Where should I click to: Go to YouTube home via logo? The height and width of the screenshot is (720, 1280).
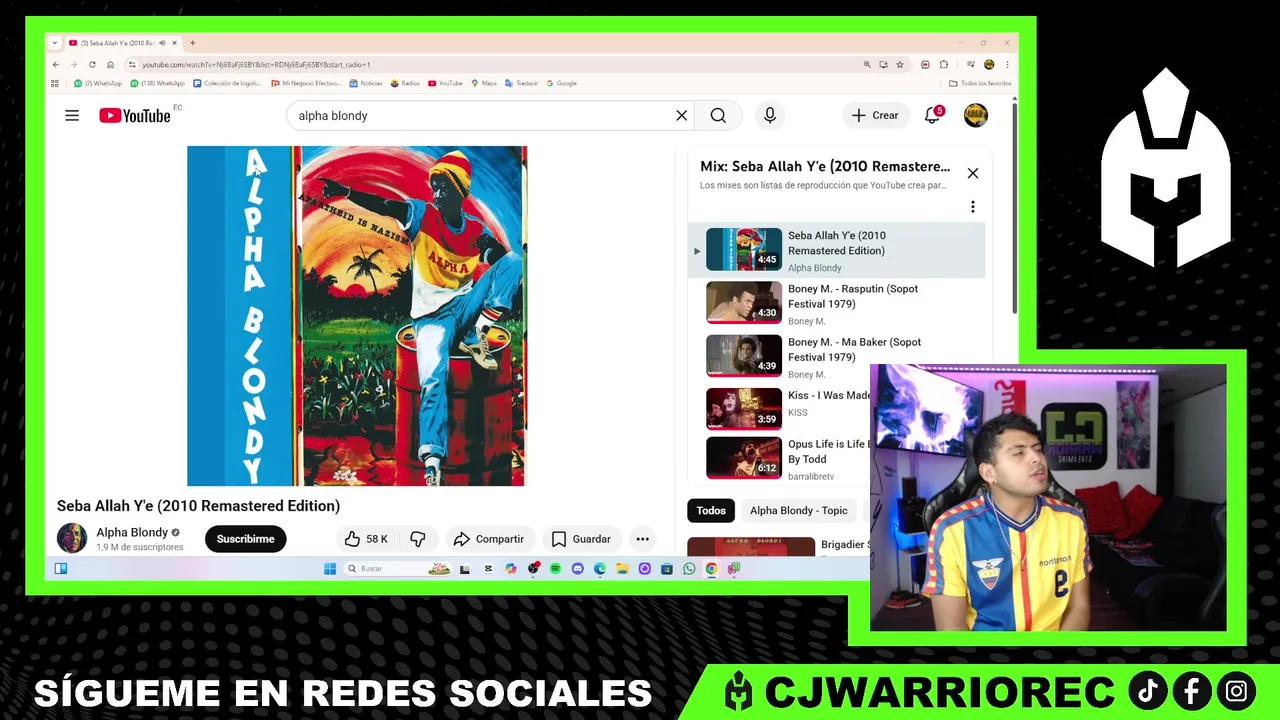(x=135, y=116)
